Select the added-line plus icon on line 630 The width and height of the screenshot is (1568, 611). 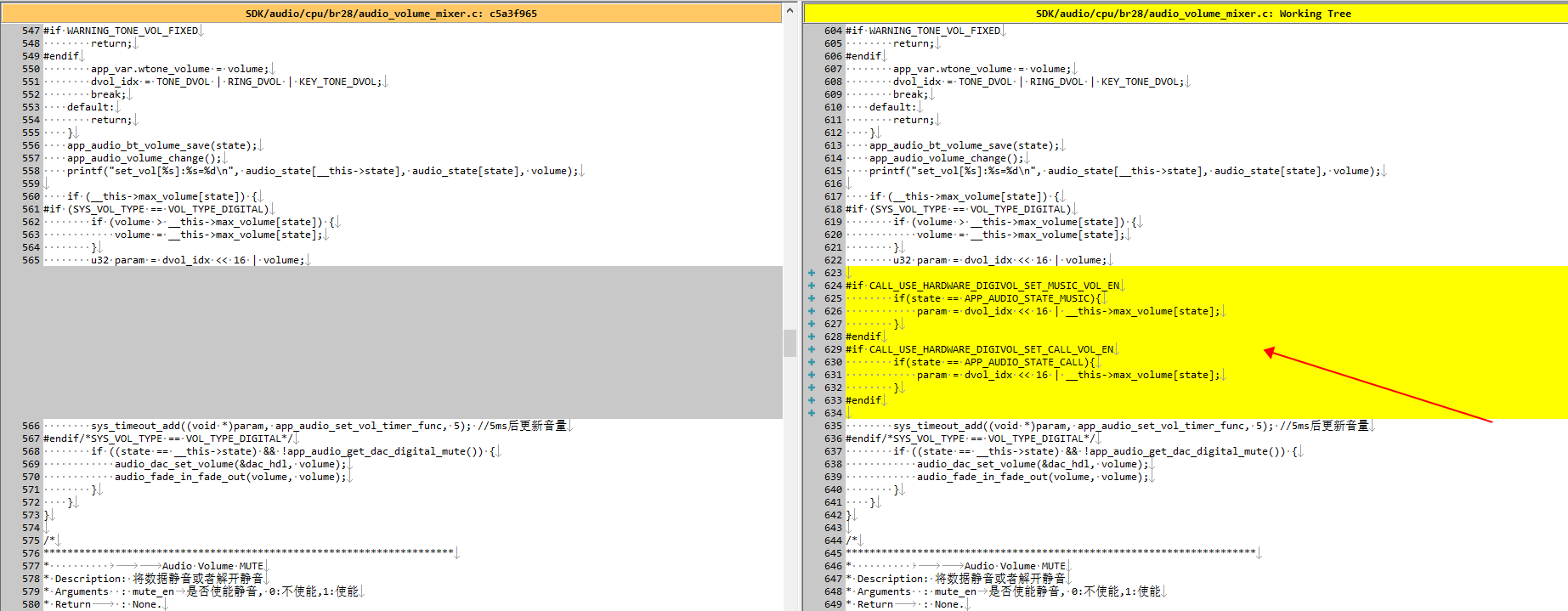[812, 362]
